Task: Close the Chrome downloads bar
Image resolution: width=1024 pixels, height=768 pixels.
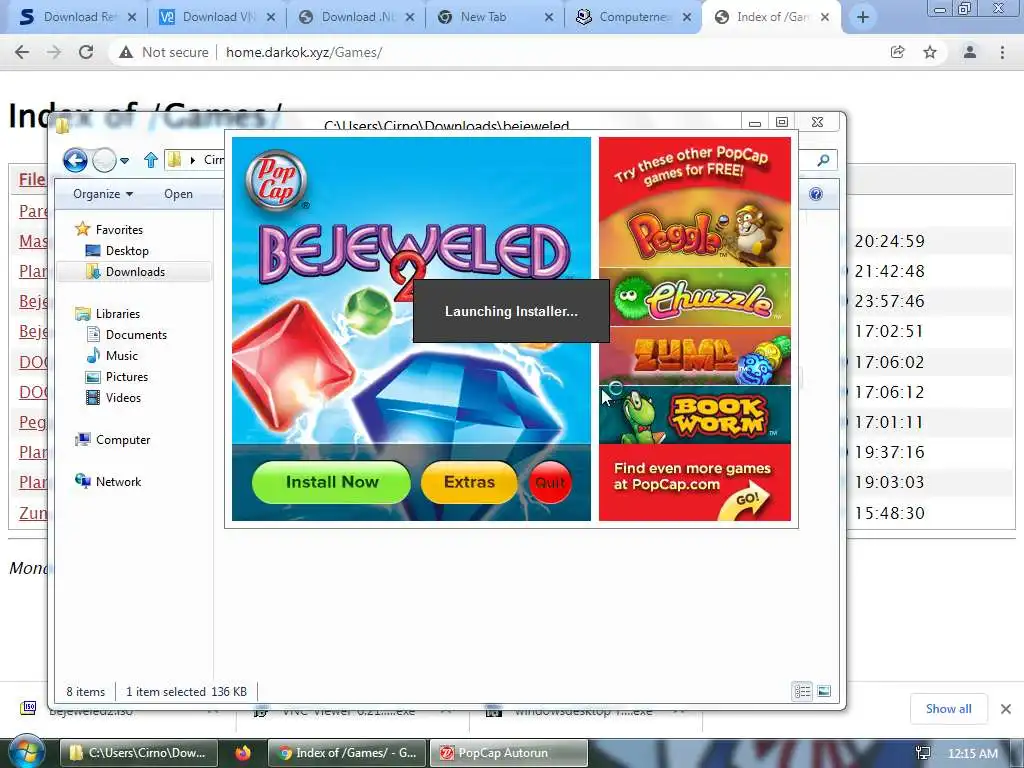Action: (x=1006, y=709)
